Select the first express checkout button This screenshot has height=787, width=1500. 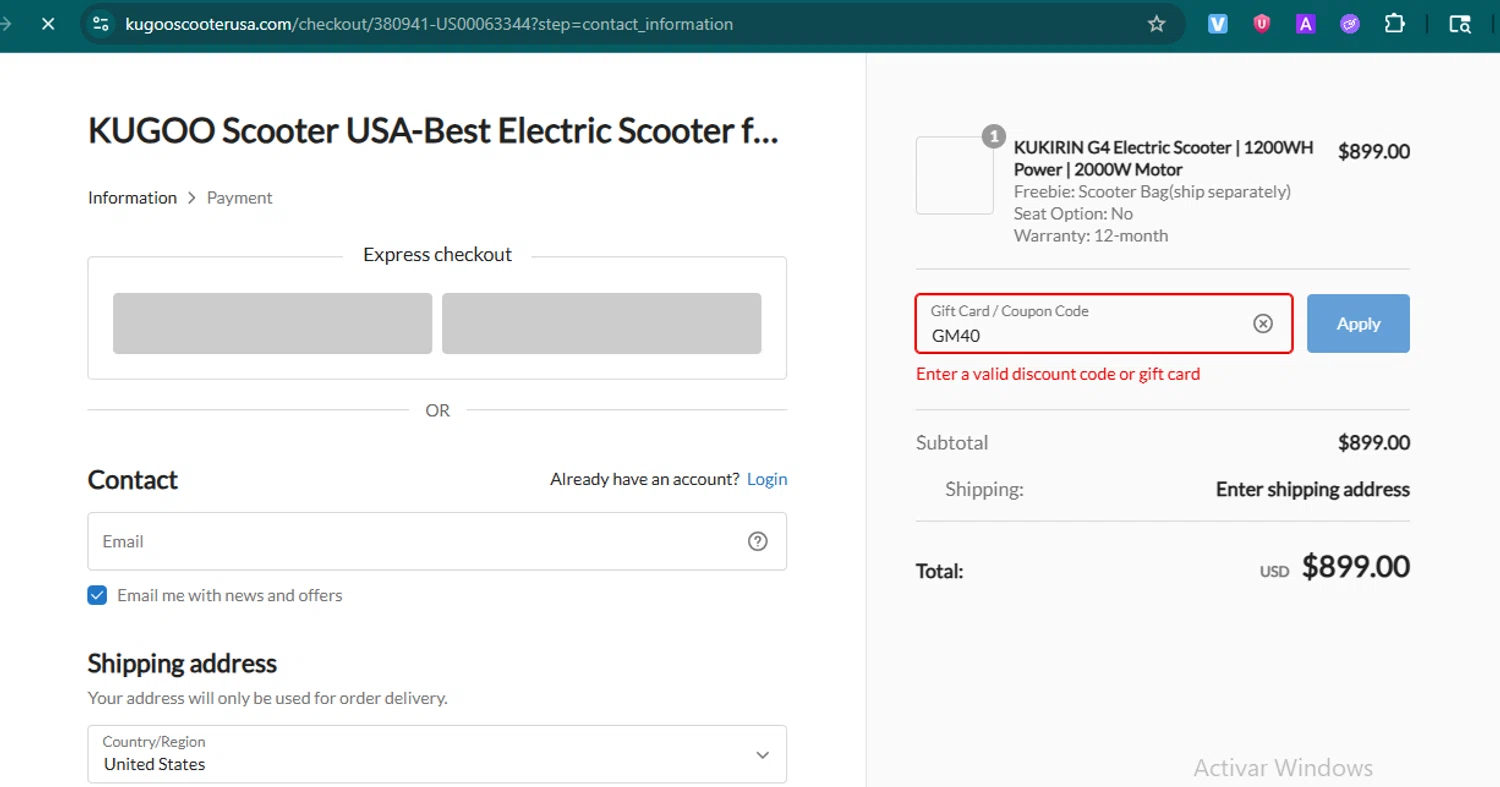[x=272, y=323]
